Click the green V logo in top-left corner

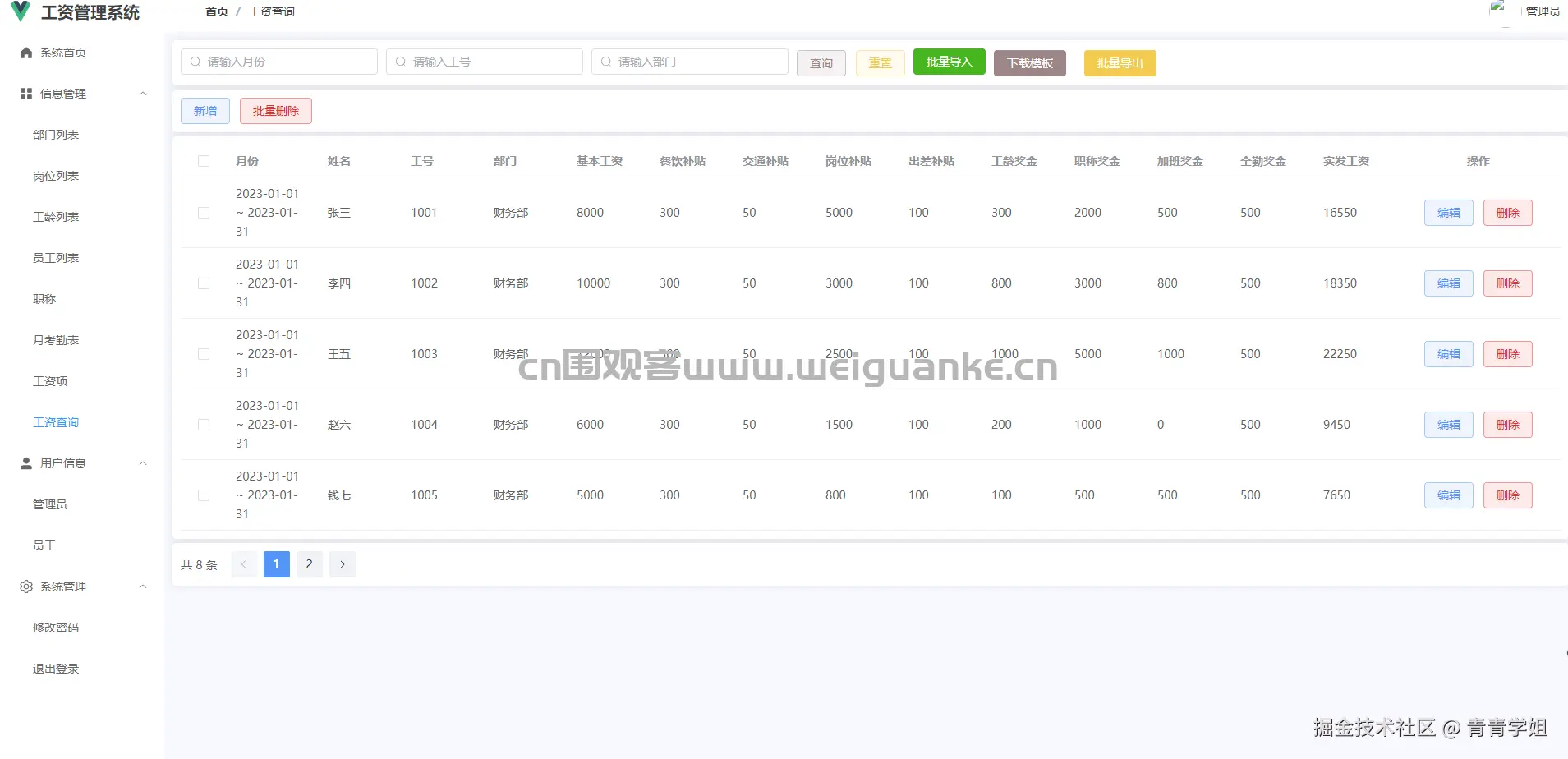tap(20, 11)
